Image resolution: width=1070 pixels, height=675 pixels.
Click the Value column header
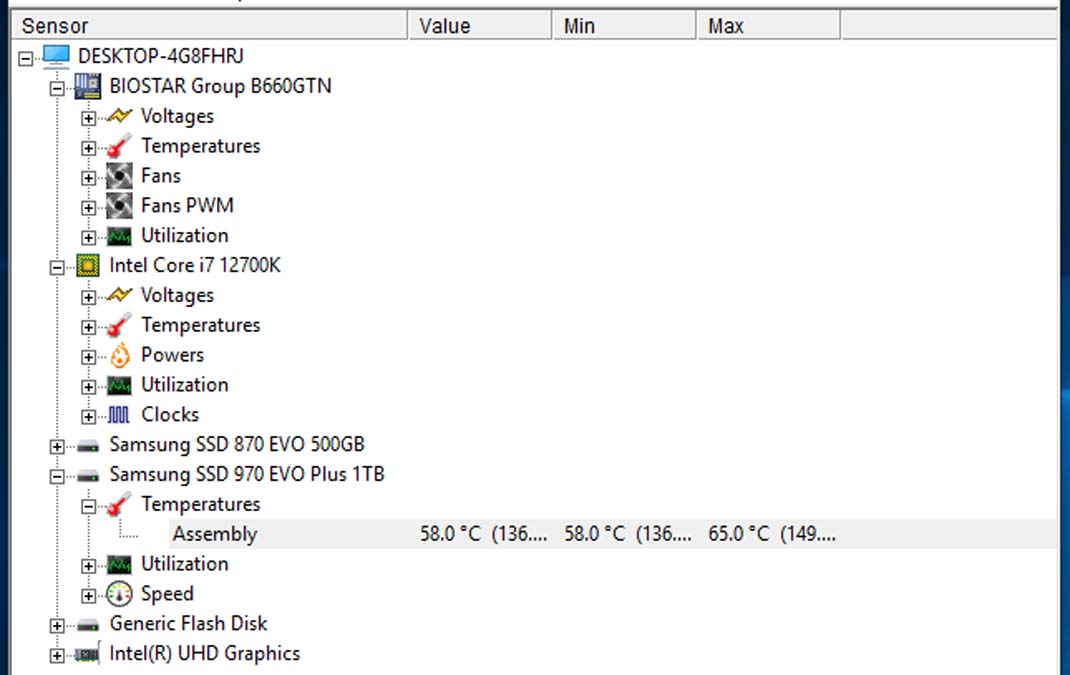pos(480,26)
